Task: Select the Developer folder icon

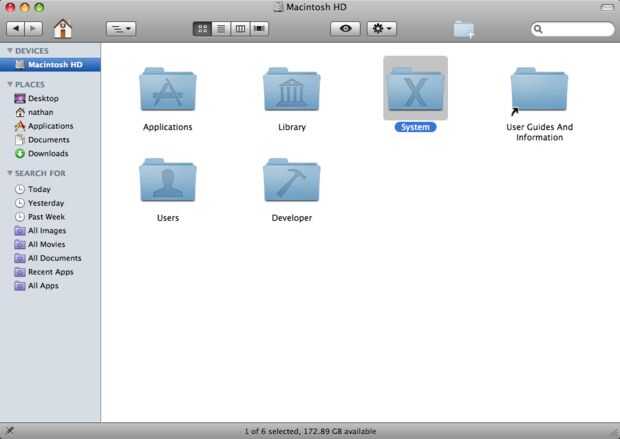Action: [292, 180]
